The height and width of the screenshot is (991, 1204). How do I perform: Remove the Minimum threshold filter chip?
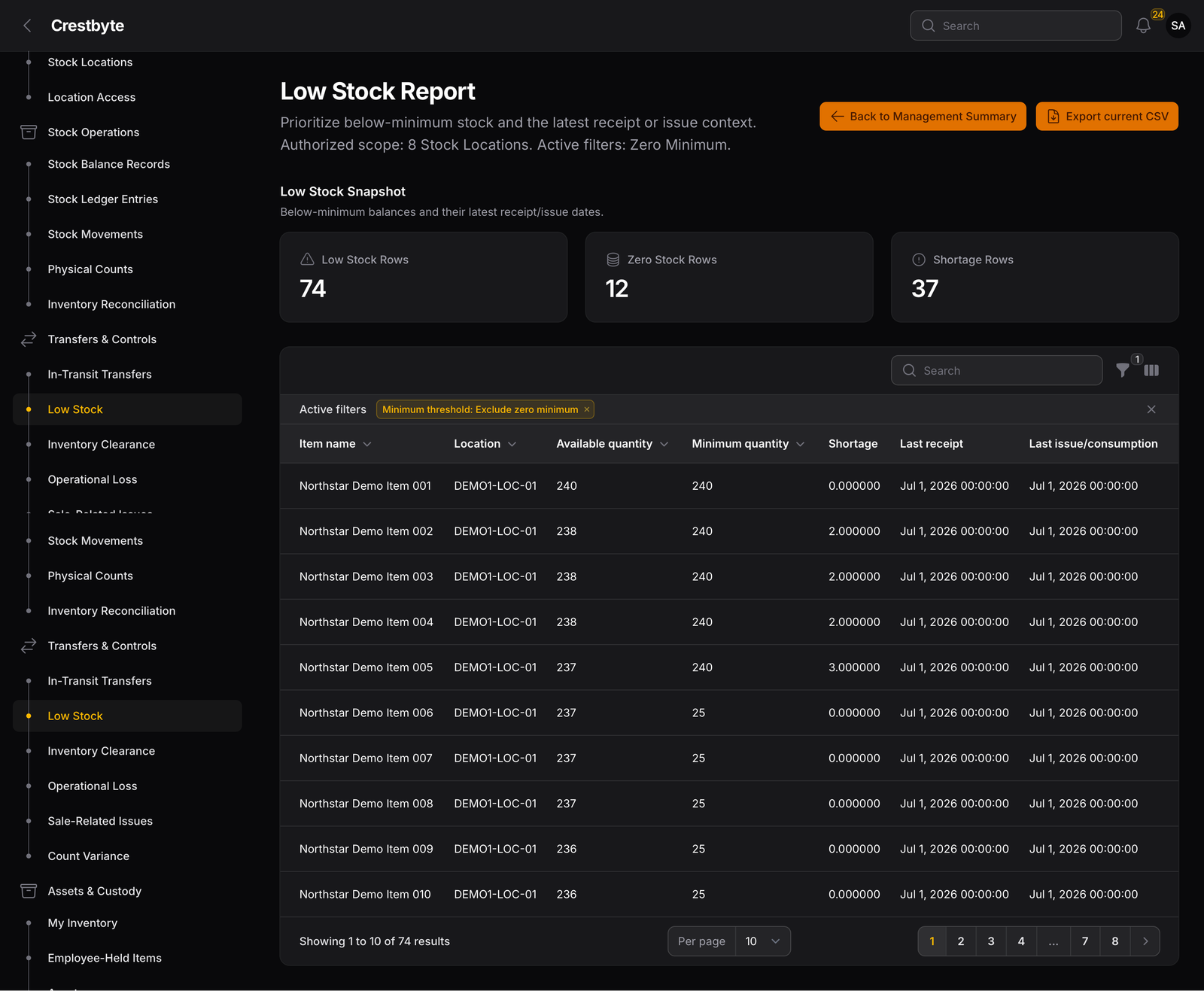(587, 409)
